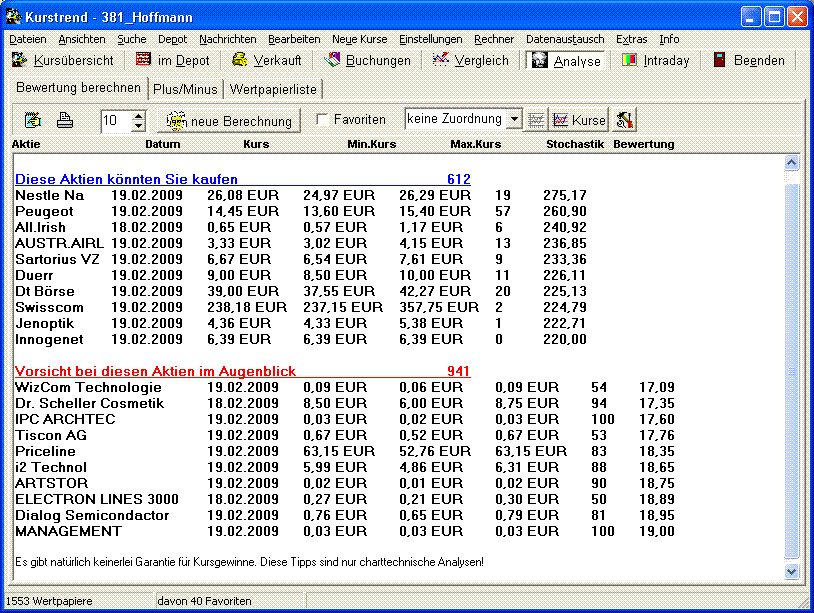
Task: Click the neue Berechnung button
Action: point(230,120)
